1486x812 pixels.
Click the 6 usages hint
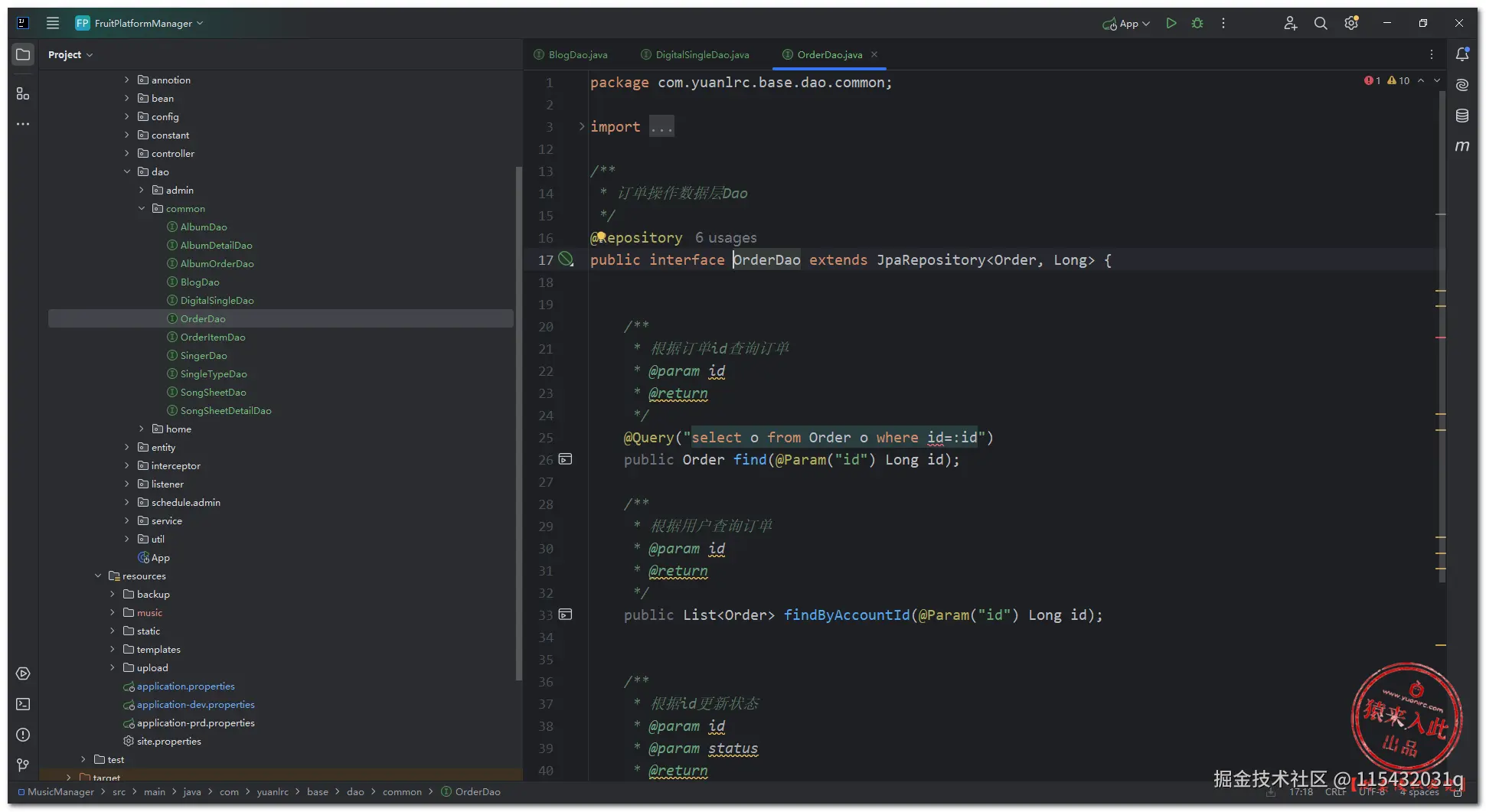(726, 237)
